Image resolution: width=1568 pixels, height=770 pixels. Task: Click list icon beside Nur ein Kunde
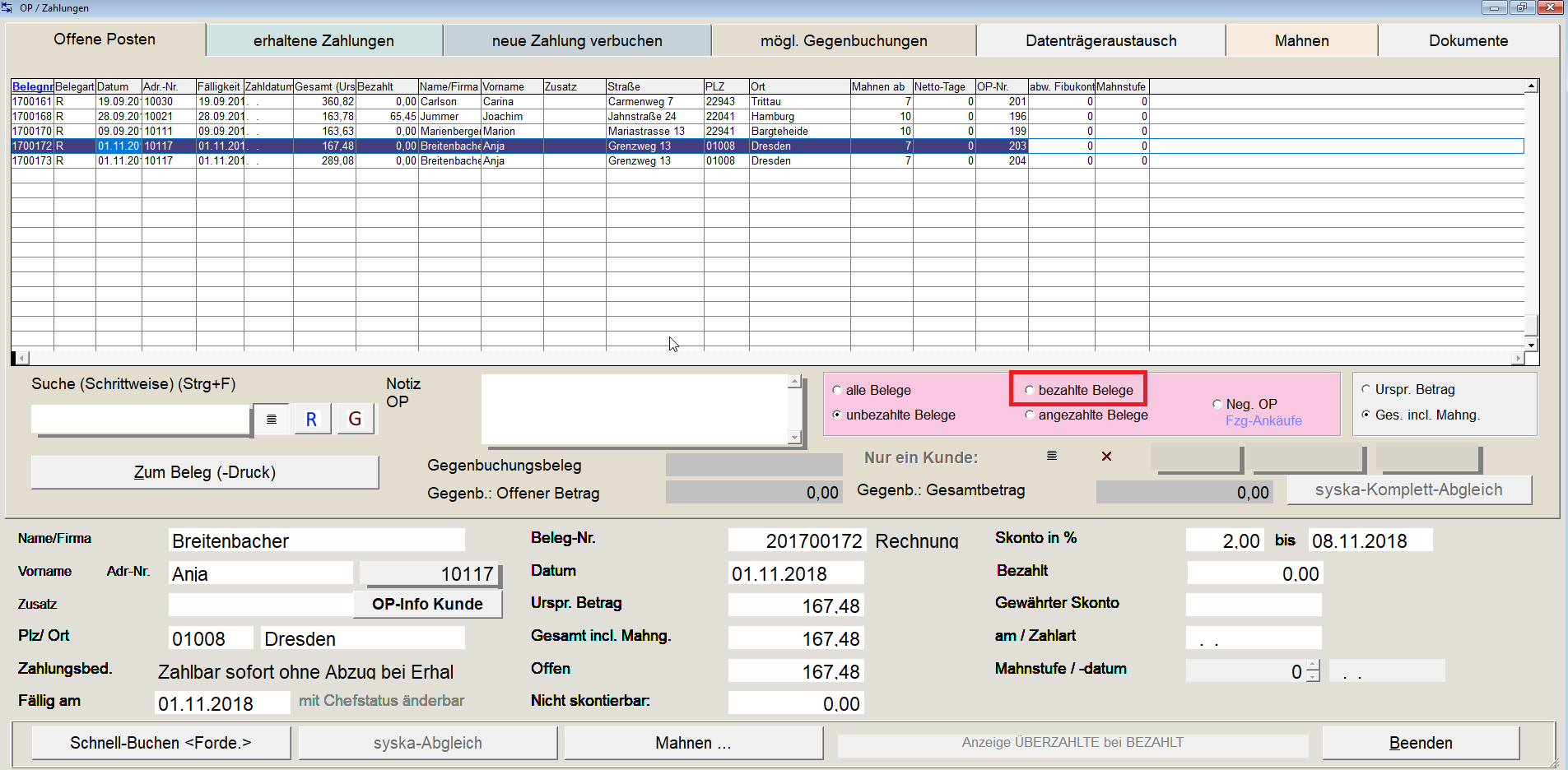coord(1052,456)
